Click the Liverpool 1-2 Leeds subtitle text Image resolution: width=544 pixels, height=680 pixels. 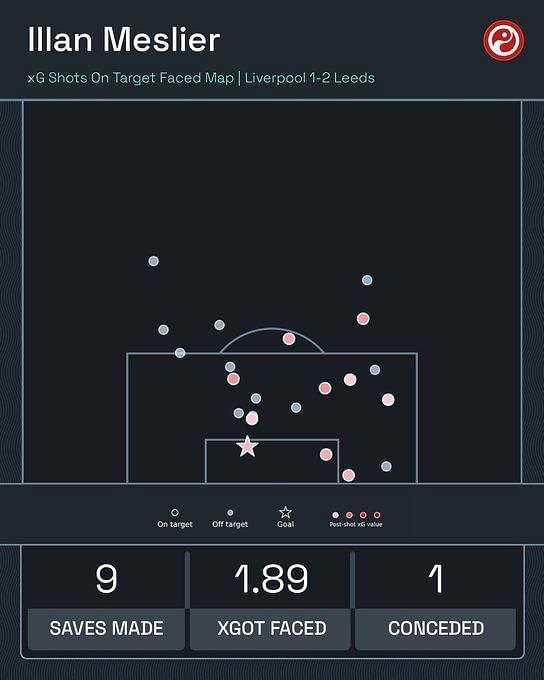pyautogui.click(x=310, y=78)
